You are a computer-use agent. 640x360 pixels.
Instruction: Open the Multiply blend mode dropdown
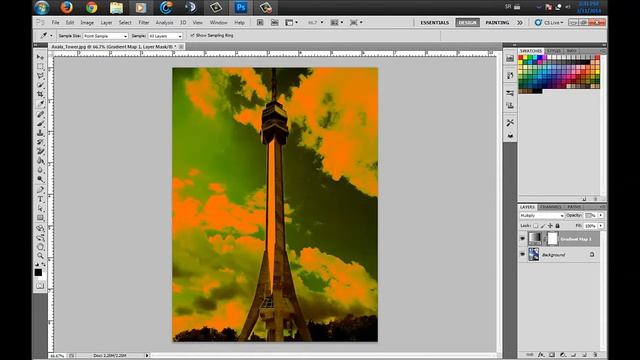coord(542,216)
